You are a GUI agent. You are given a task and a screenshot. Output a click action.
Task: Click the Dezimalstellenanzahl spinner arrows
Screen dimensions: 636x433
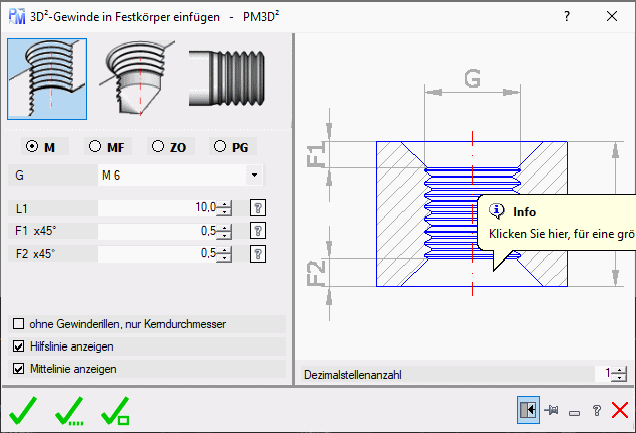pos(620,375)
